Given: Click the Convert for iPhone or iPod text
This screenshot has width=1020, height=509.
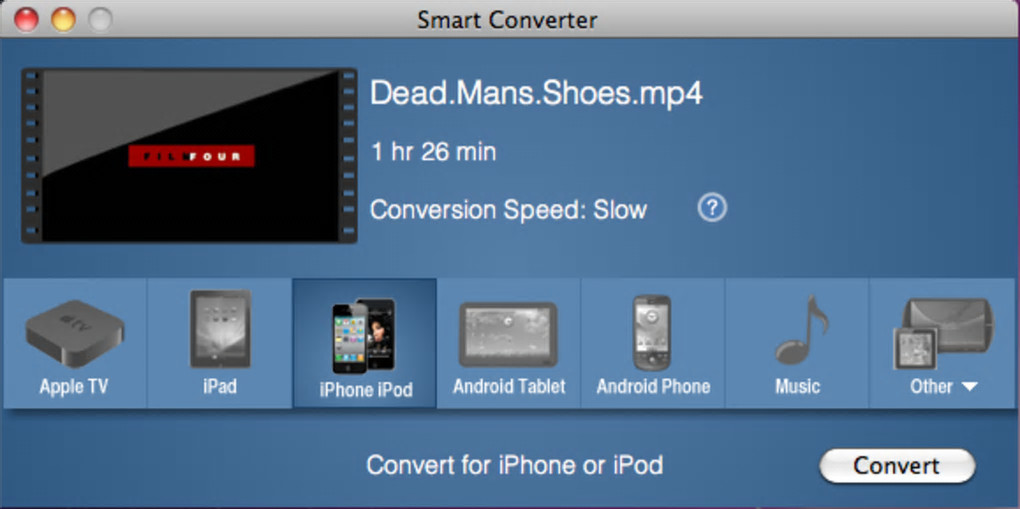Looking at the screenshot, I should [515, 465].
